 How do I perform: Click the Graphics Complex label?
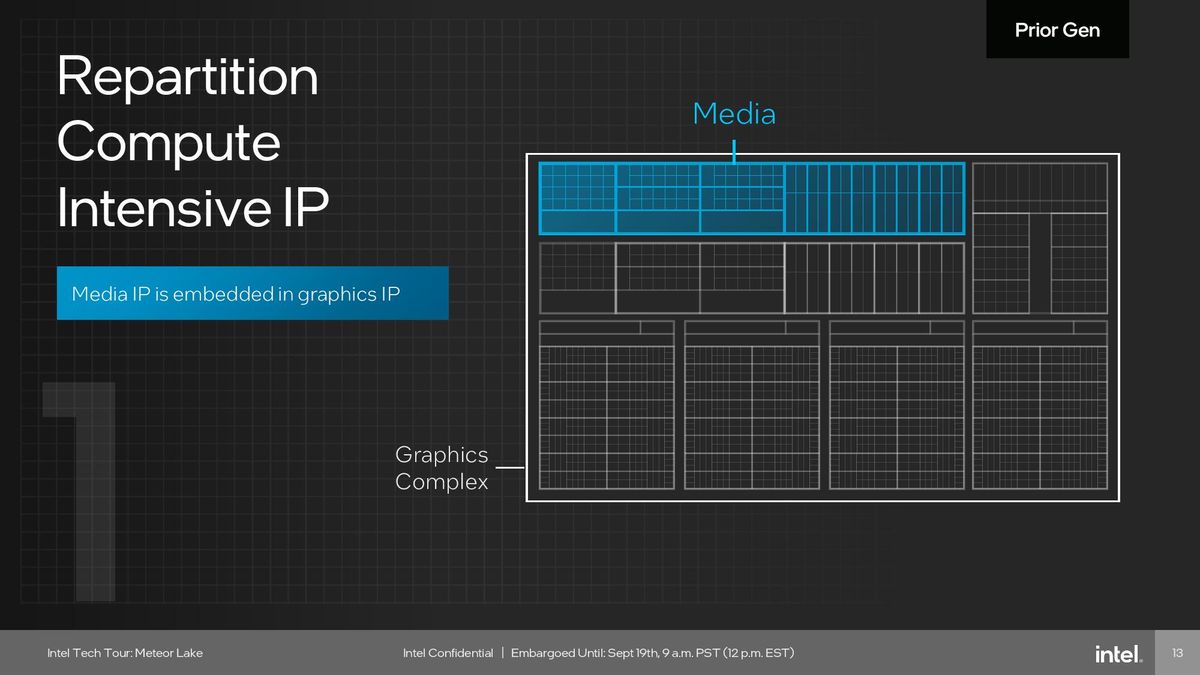pos(442,468)
